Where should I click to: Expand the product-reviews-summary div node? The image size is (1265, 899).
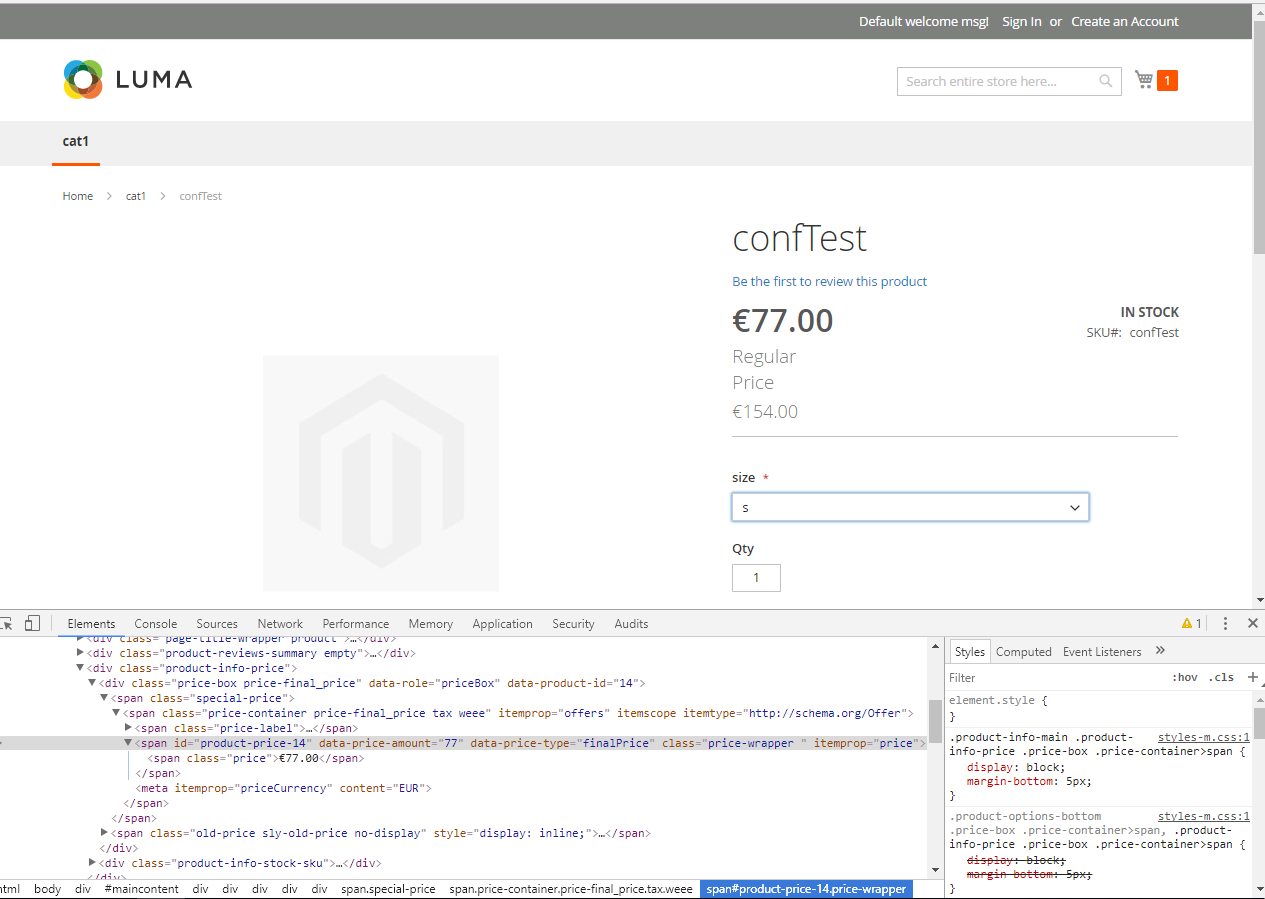coord(81,653)
